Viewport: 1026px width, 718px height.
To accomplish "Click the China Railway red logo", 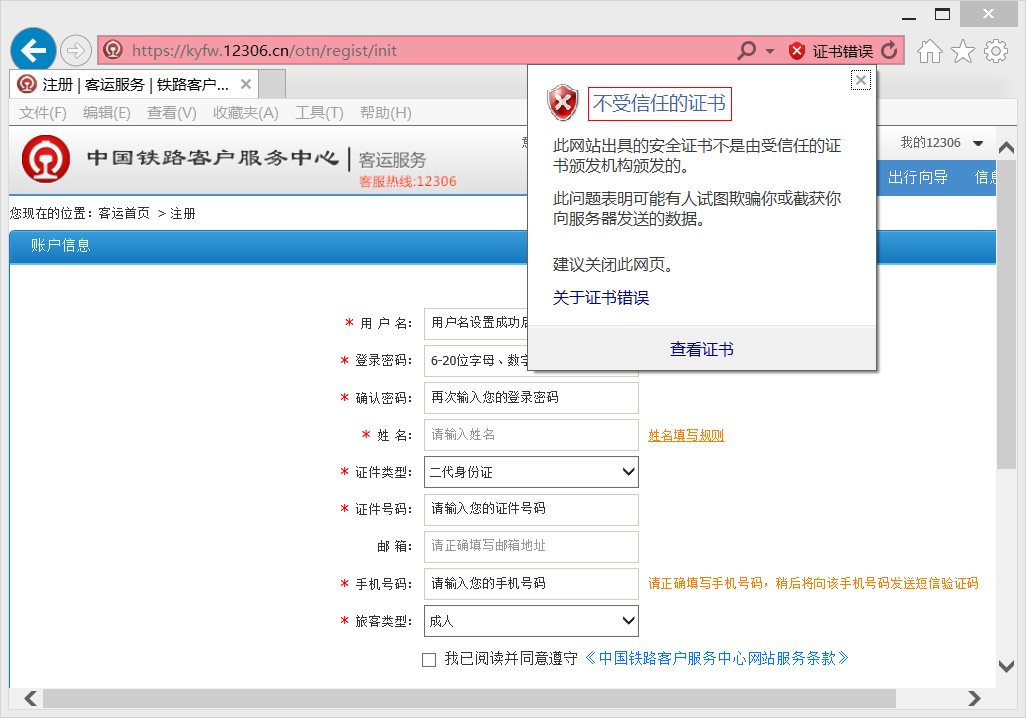I will tap(46, 159).
